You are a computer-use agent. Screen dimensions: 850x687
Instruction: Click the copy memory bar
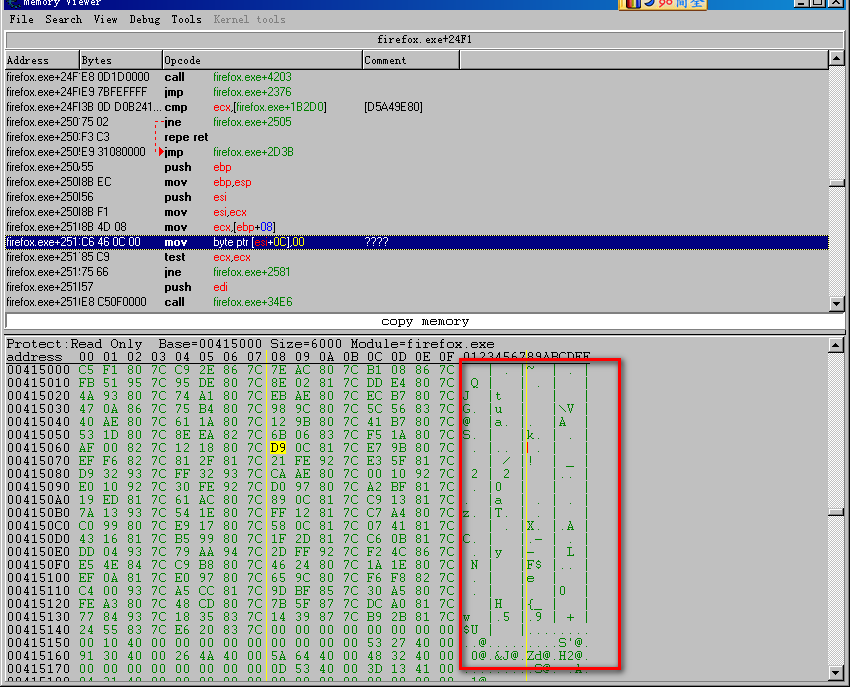424,321
